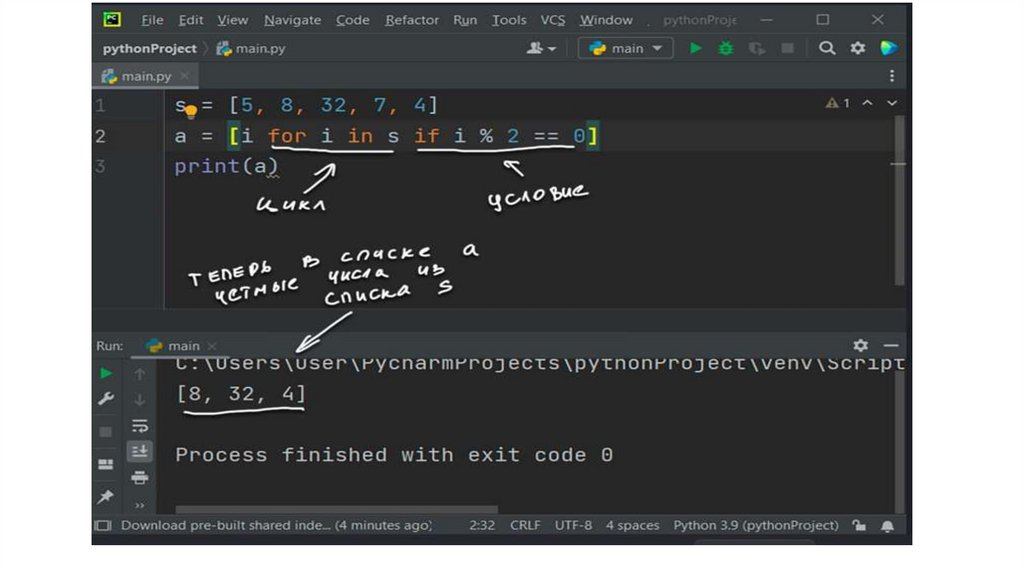Viewport: 1024px width, 574px height.
Task: Toggle scroll to end of console
Action: click(139, 451)
